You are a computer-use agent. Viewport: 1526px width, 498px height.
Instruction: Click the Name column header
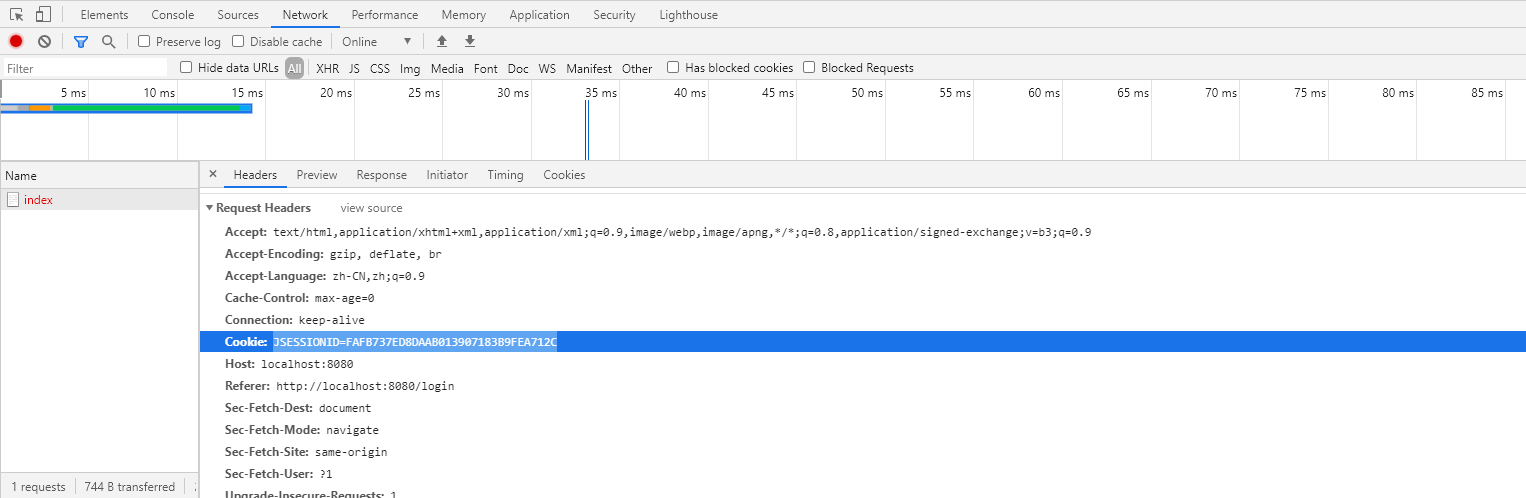(99, 175)
